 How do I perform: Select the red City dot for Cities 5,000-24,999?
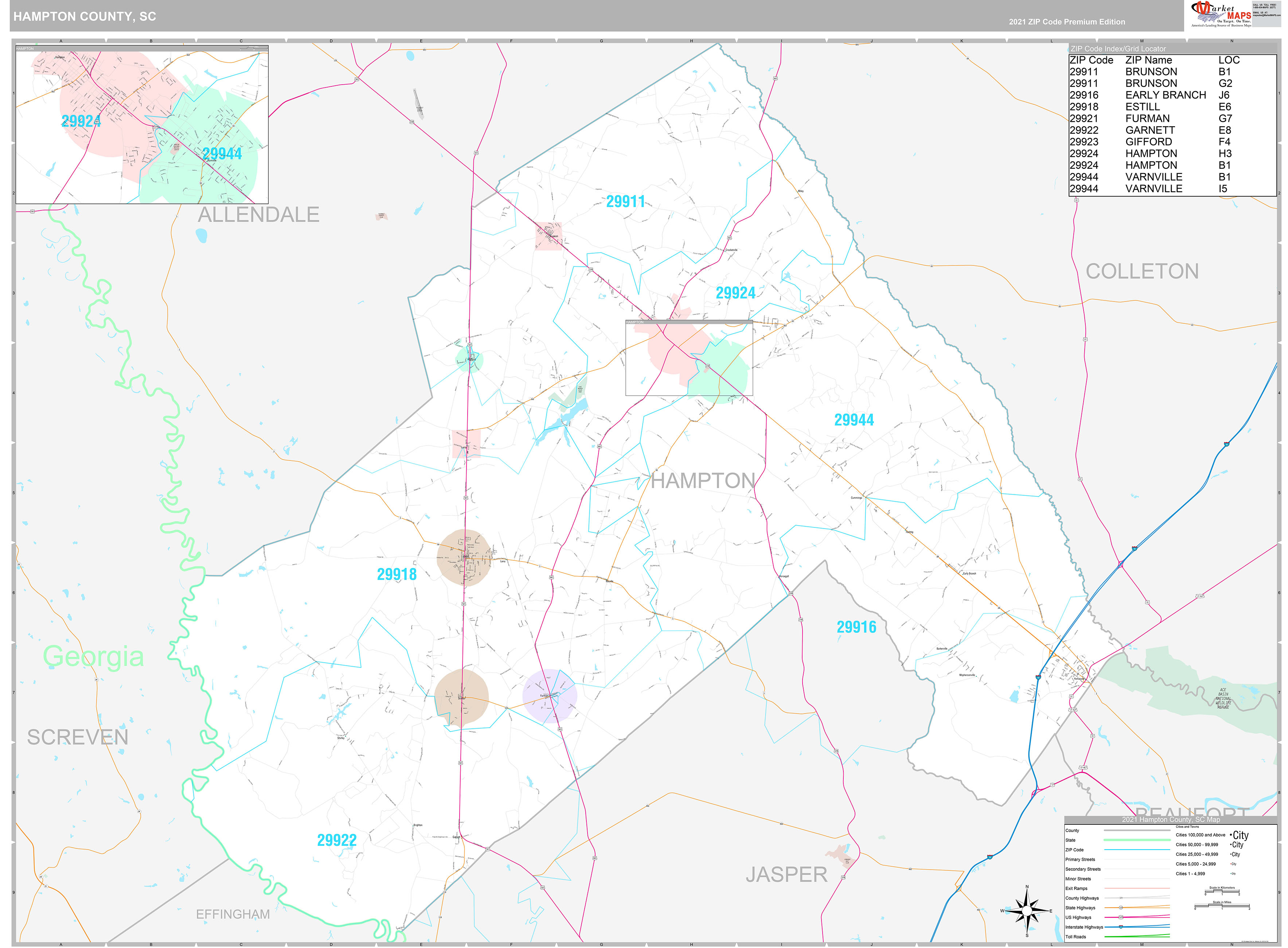1231,864
